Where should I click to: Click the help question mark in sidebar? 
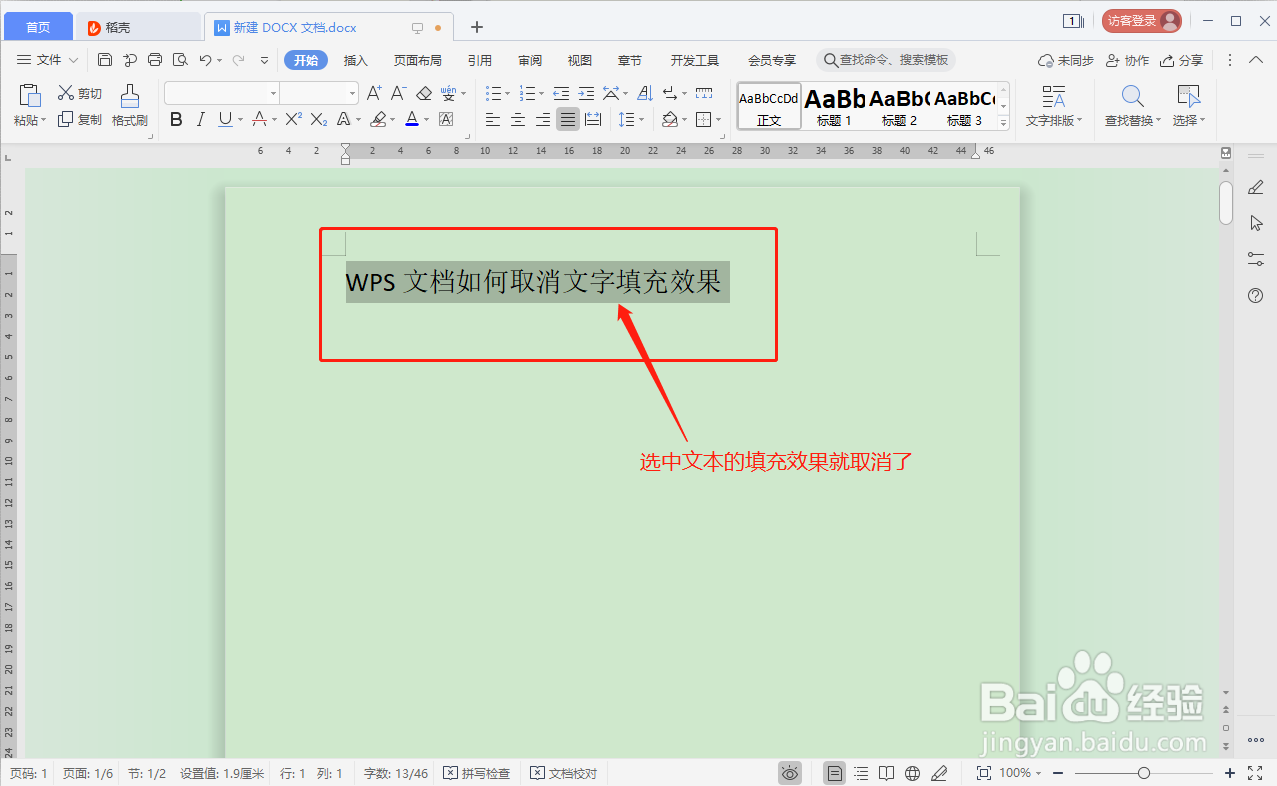(1256, 295)
